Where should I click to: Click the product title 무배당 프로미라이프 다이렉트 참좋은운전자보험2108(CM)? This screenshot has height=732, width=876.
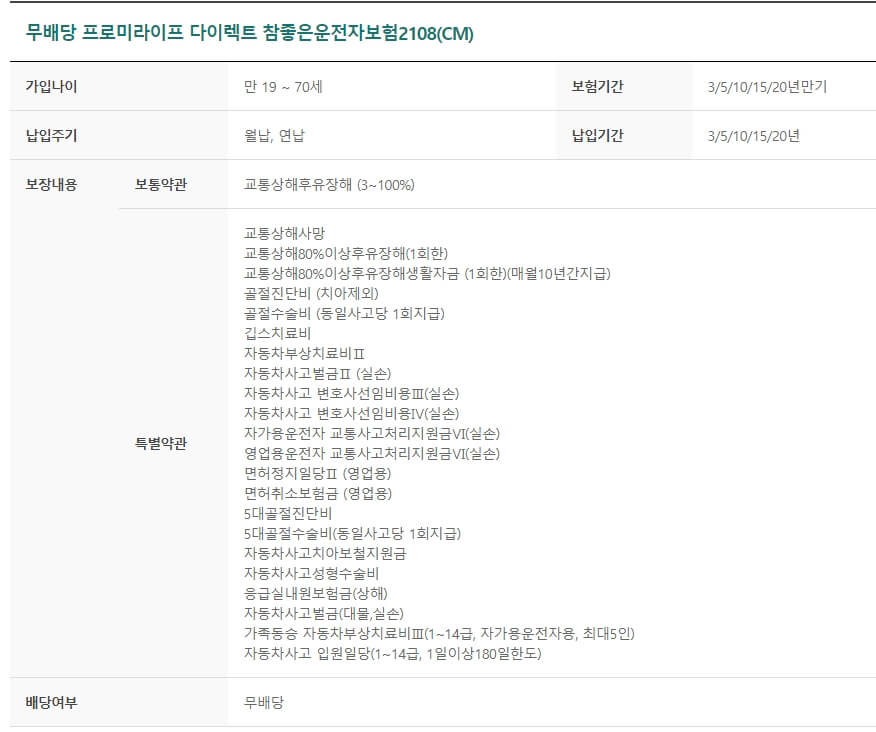(249, 33)
